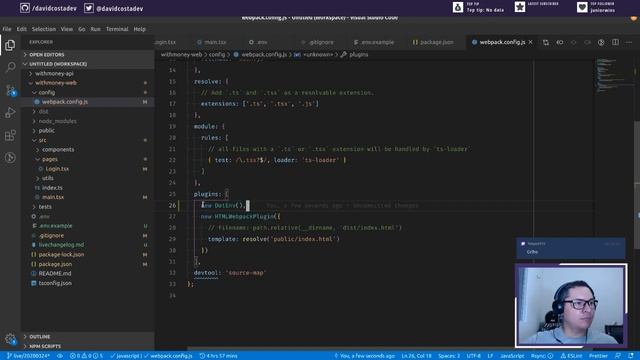Image resolution: width=640 pixels, height=360 pixels.
Task: Expand the NPM SCRIPTS section
Action: [88, 346]
